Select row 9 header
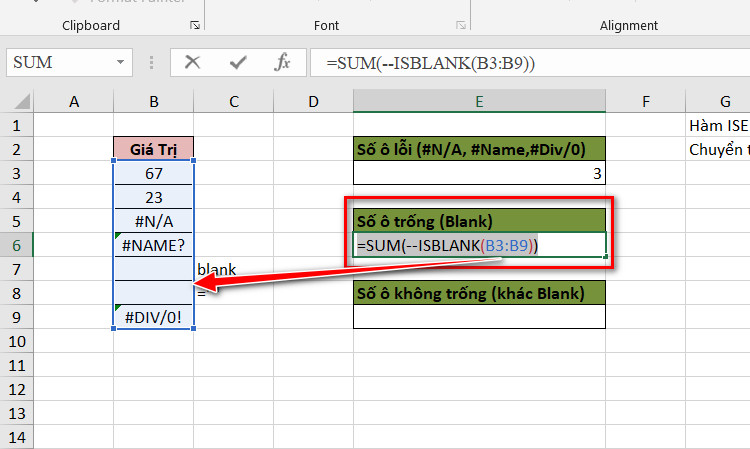The image size is (750, 449). click(x=17, y=317)
